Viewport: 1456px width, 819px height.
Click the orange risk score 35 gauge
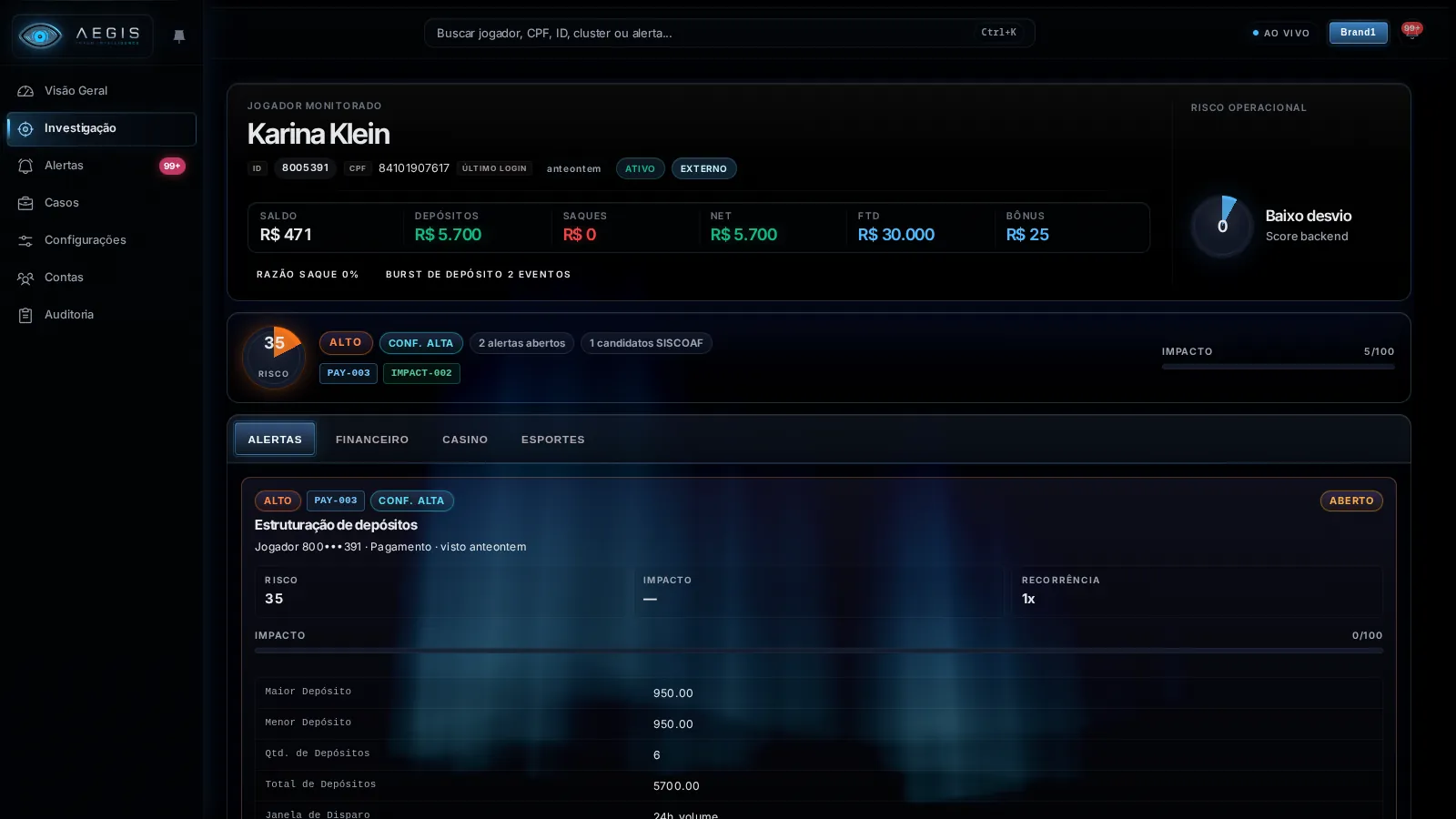pos(274,357)
